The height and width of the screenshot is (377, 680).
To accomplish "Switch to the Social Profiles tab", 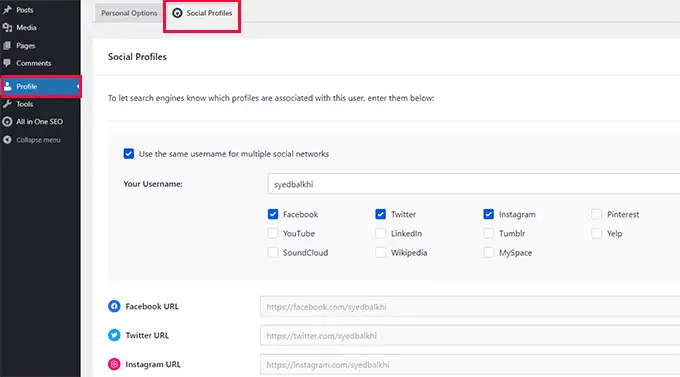I will 202,13.
